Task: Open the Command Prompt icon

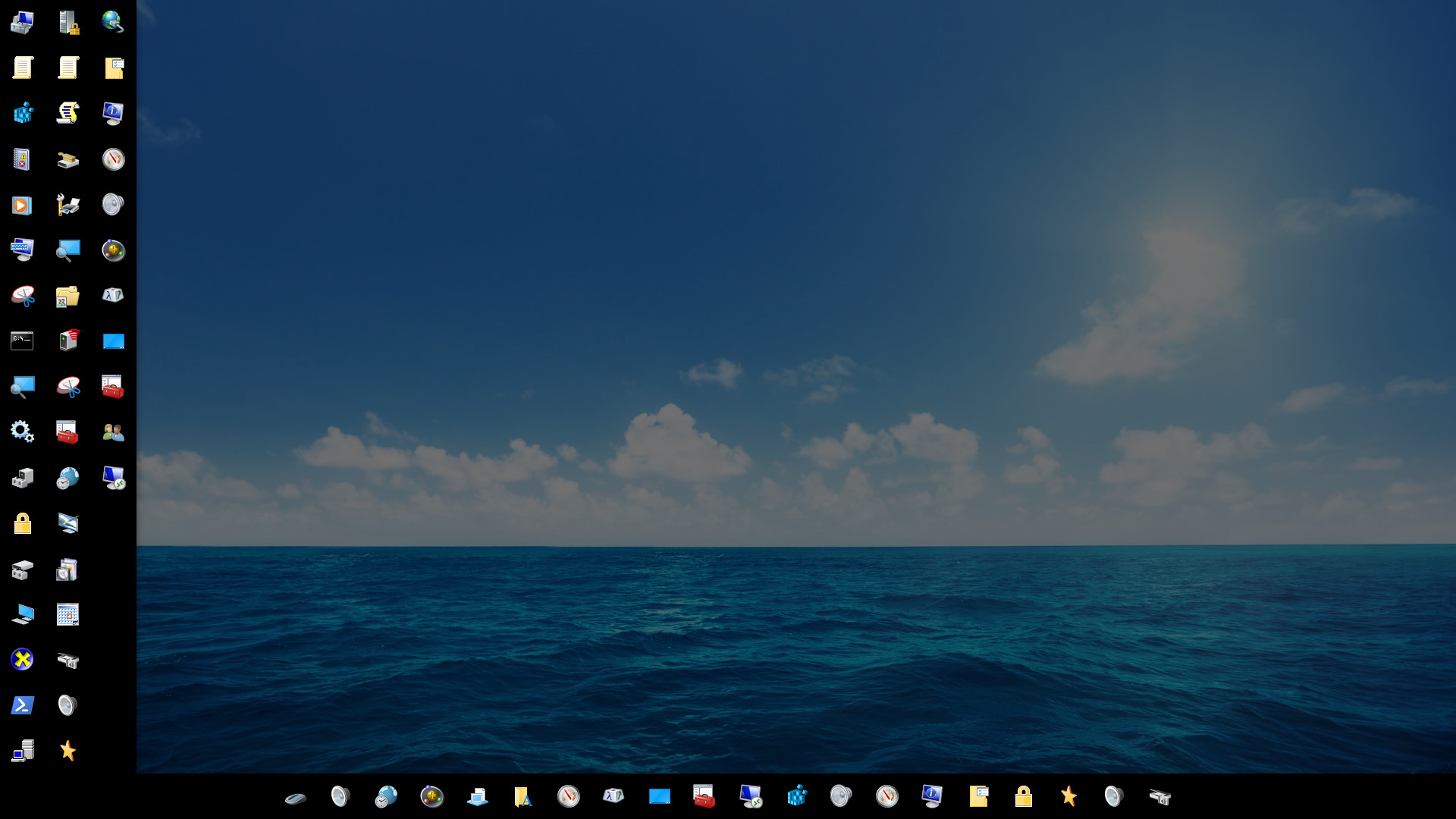Action: pyautogui.click(x=23, y=341)
